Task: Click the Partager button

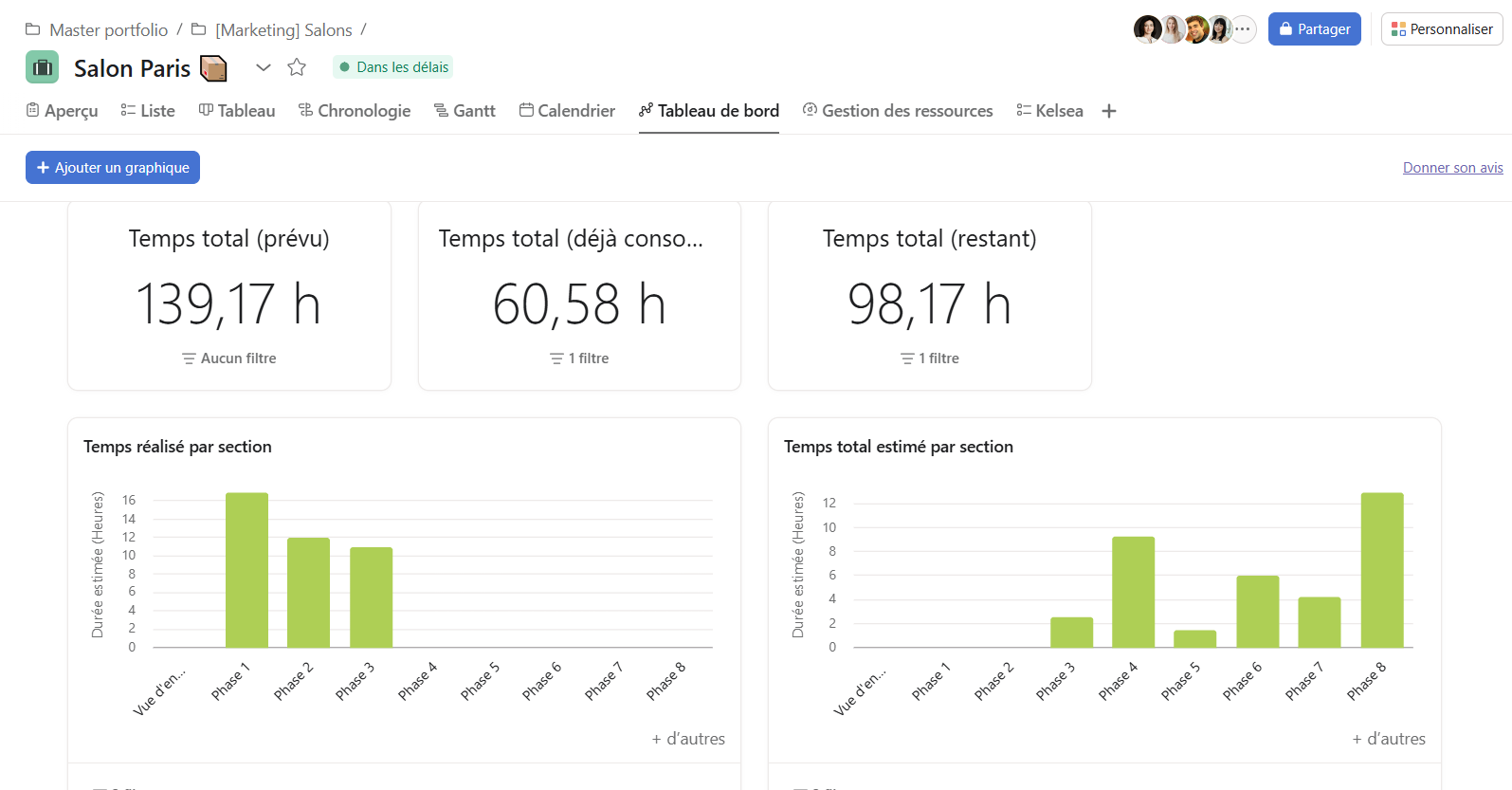Action: tap(1315, 29)
